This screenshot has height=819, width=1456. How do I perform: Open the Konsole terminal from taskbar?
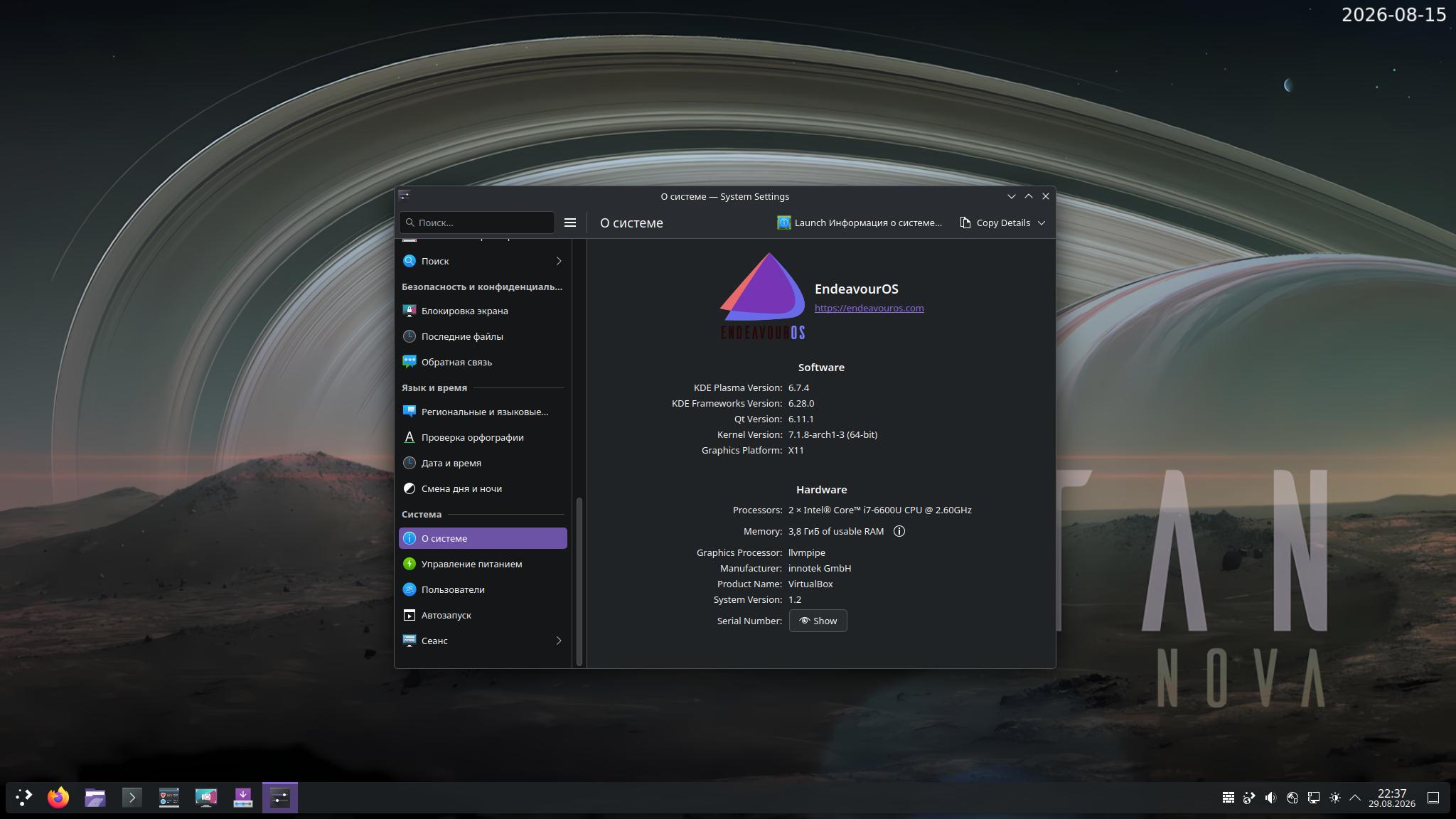132,798
